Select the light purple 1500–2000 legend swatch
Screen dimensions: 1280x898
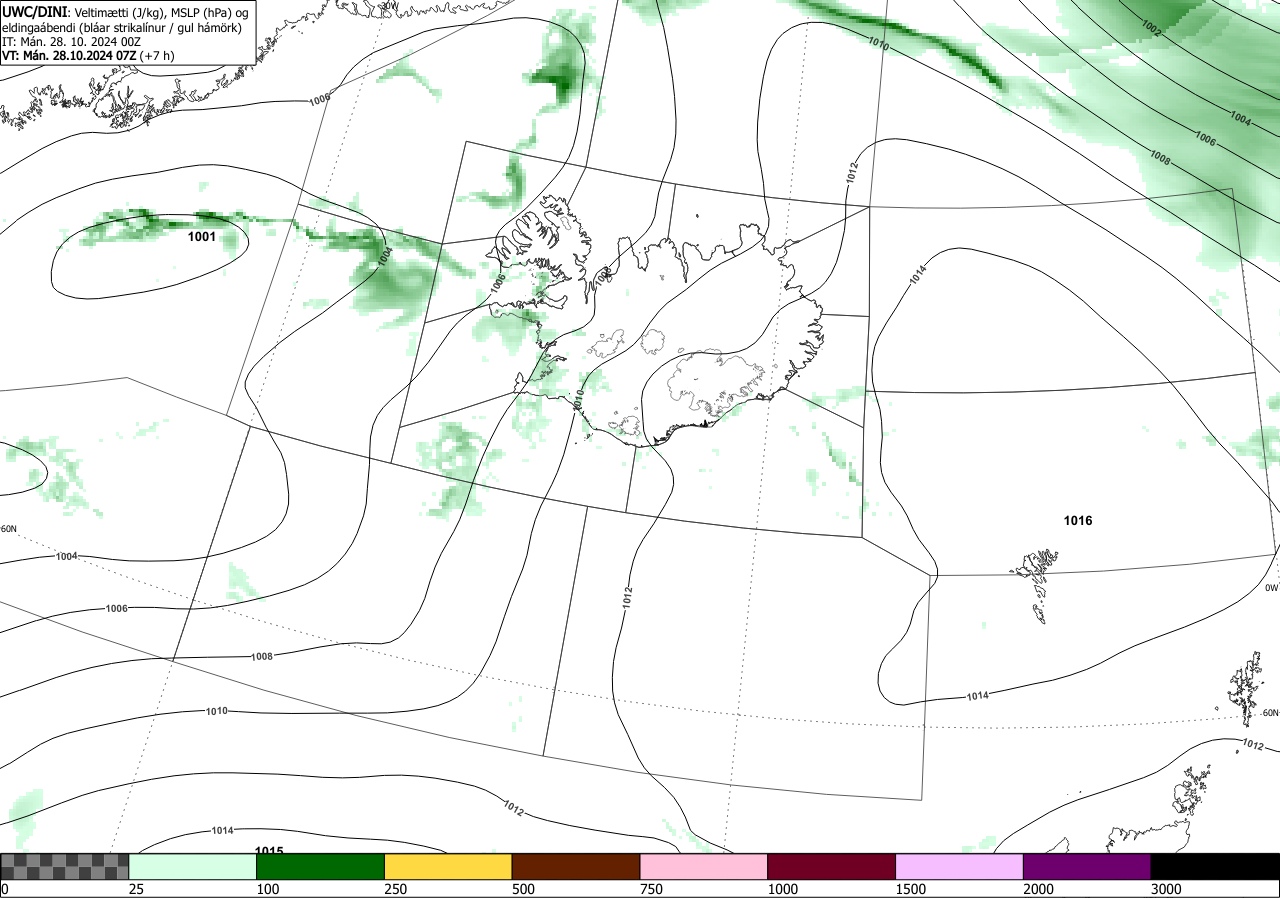[x=960, y=866]
